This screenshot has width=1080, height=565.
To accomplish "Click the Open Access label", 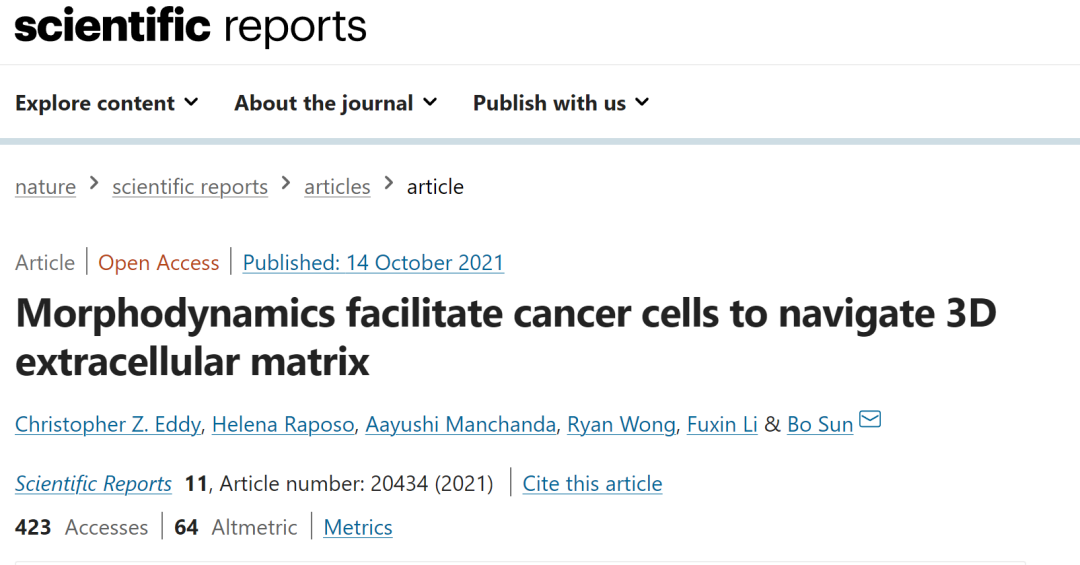I will click(158, 263).
